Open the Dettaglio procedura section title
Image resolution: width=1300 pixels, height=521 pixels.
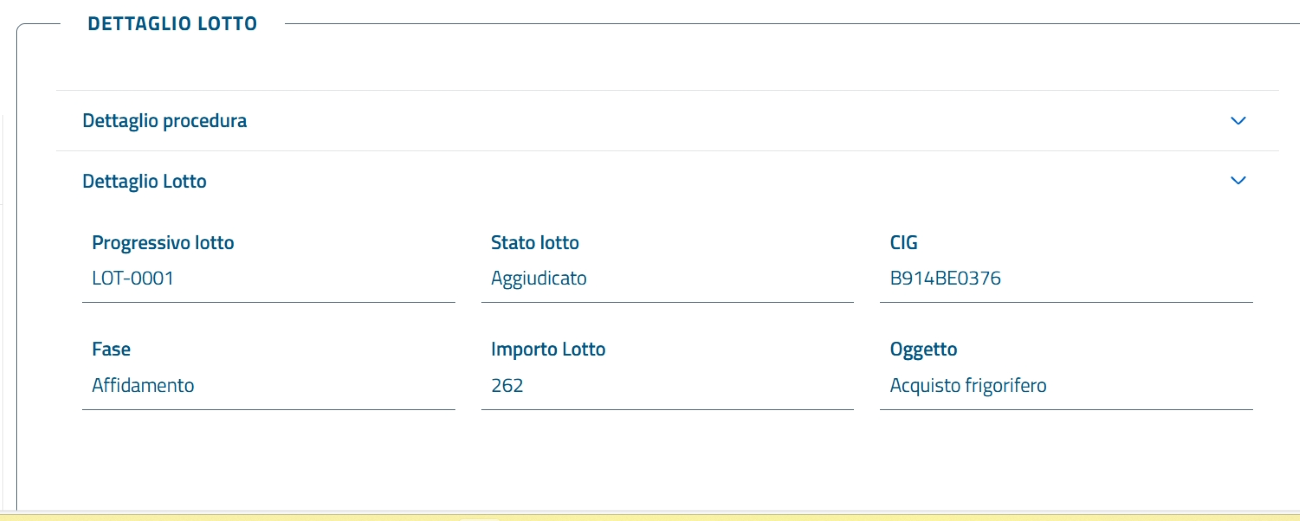tap(165, 121)
